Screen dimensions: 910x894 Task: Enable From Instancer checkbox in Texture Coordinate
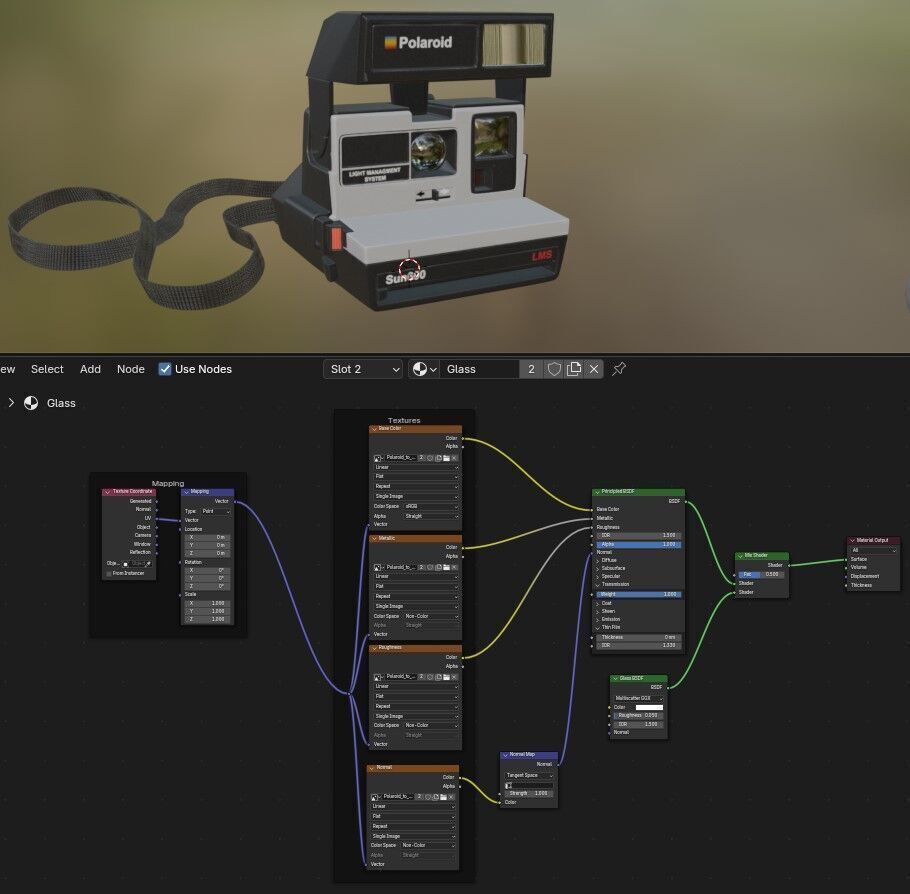(109, 574)
